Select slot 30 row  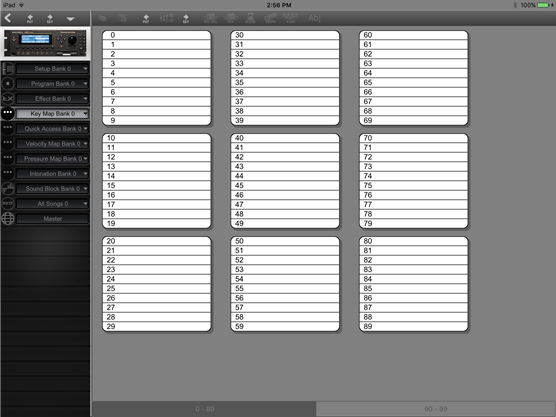click(x=285, y=35)
